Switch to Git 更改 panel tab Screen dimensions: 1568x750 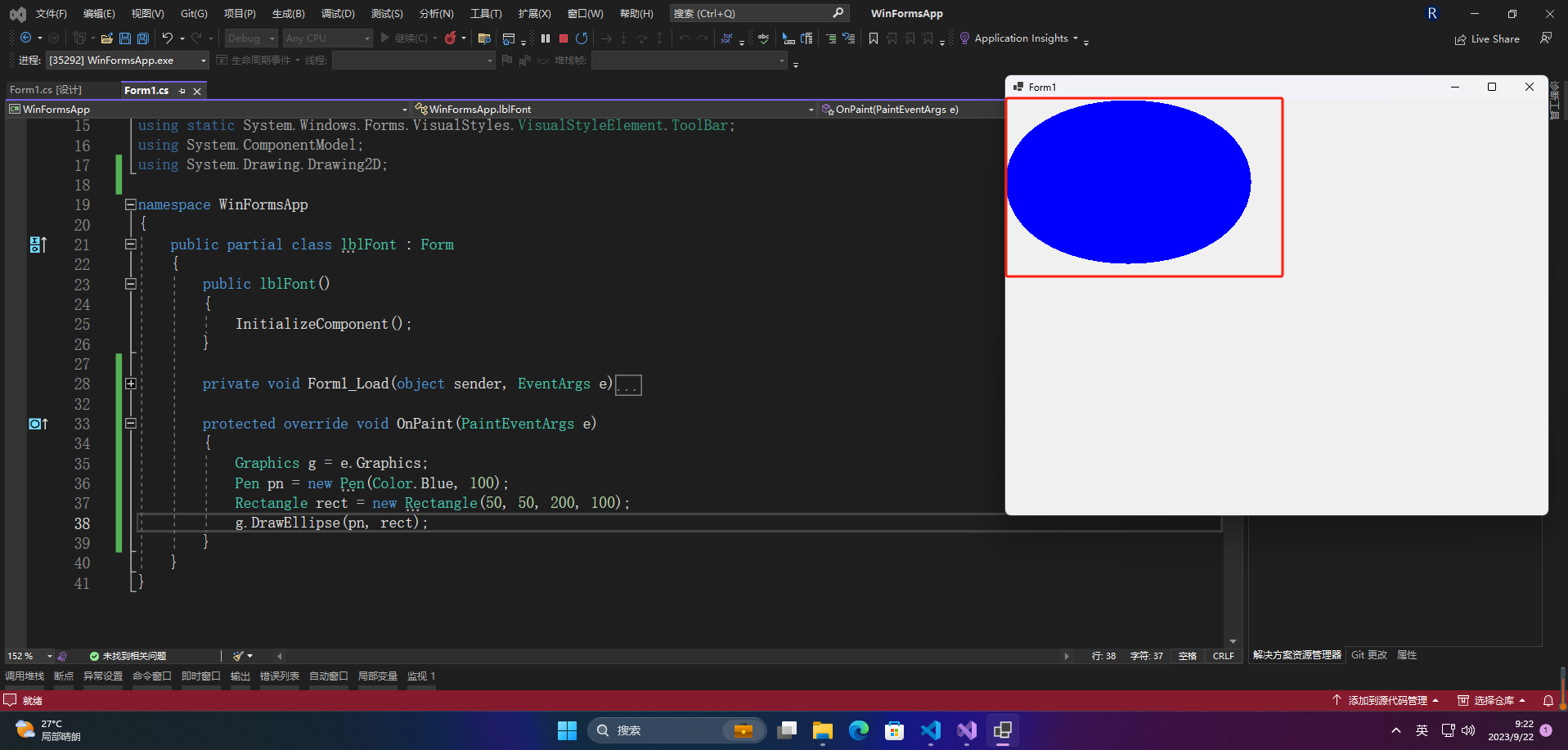1369,655
